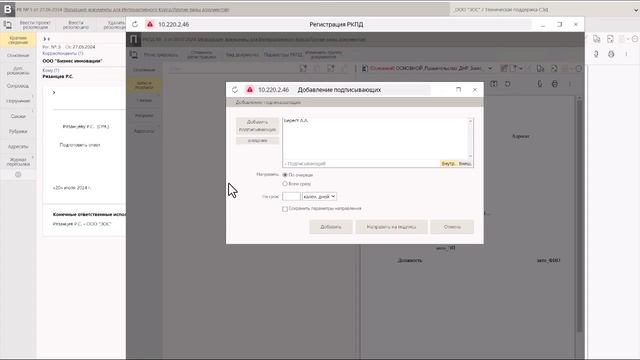Click the resolution text 'Подготовить ответ'
The width and height of the screenshot is (640, 360).
[80, 145]
